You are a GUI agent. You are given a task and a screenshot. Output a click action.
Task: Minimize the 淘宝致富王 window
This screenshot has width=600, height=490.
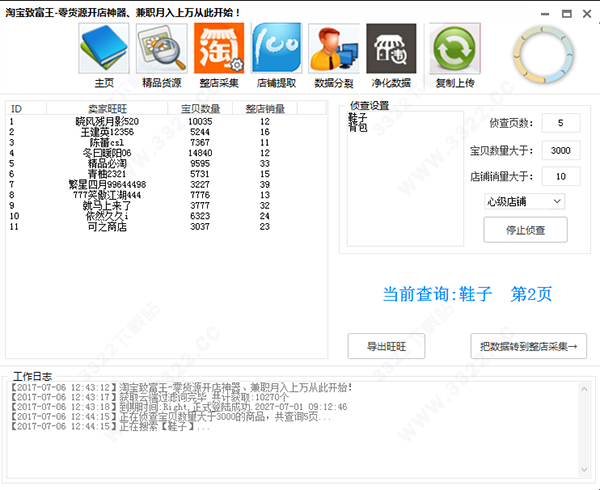coord(545,14)
